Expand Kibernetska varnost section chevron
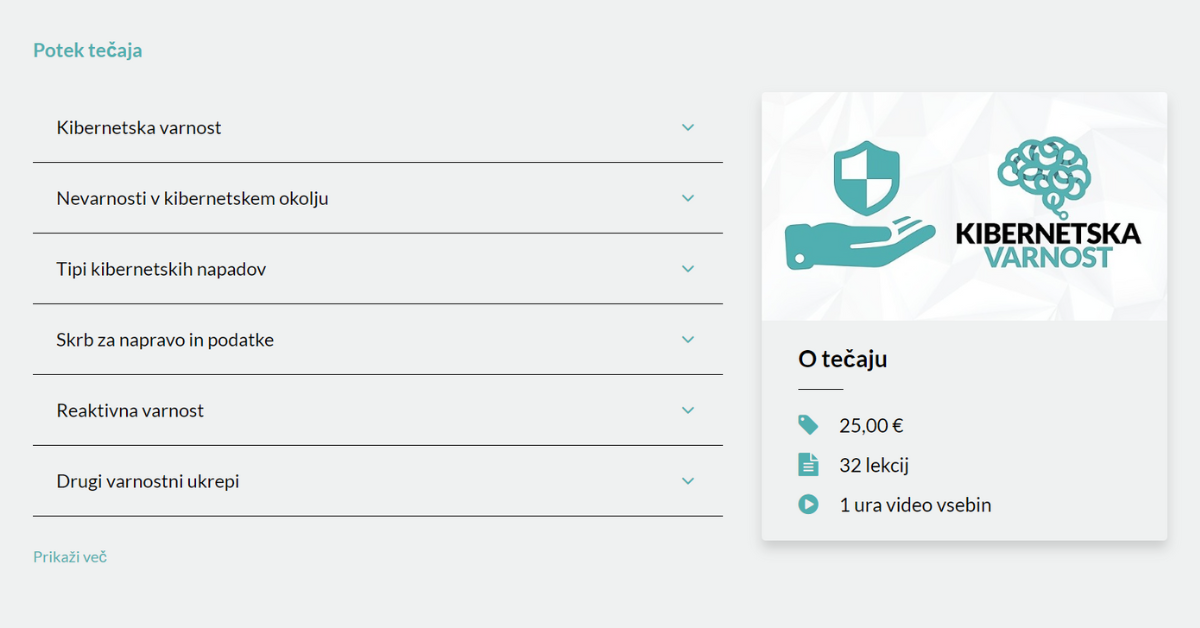Screen dimensions: 1200x628 pos(688,128)
